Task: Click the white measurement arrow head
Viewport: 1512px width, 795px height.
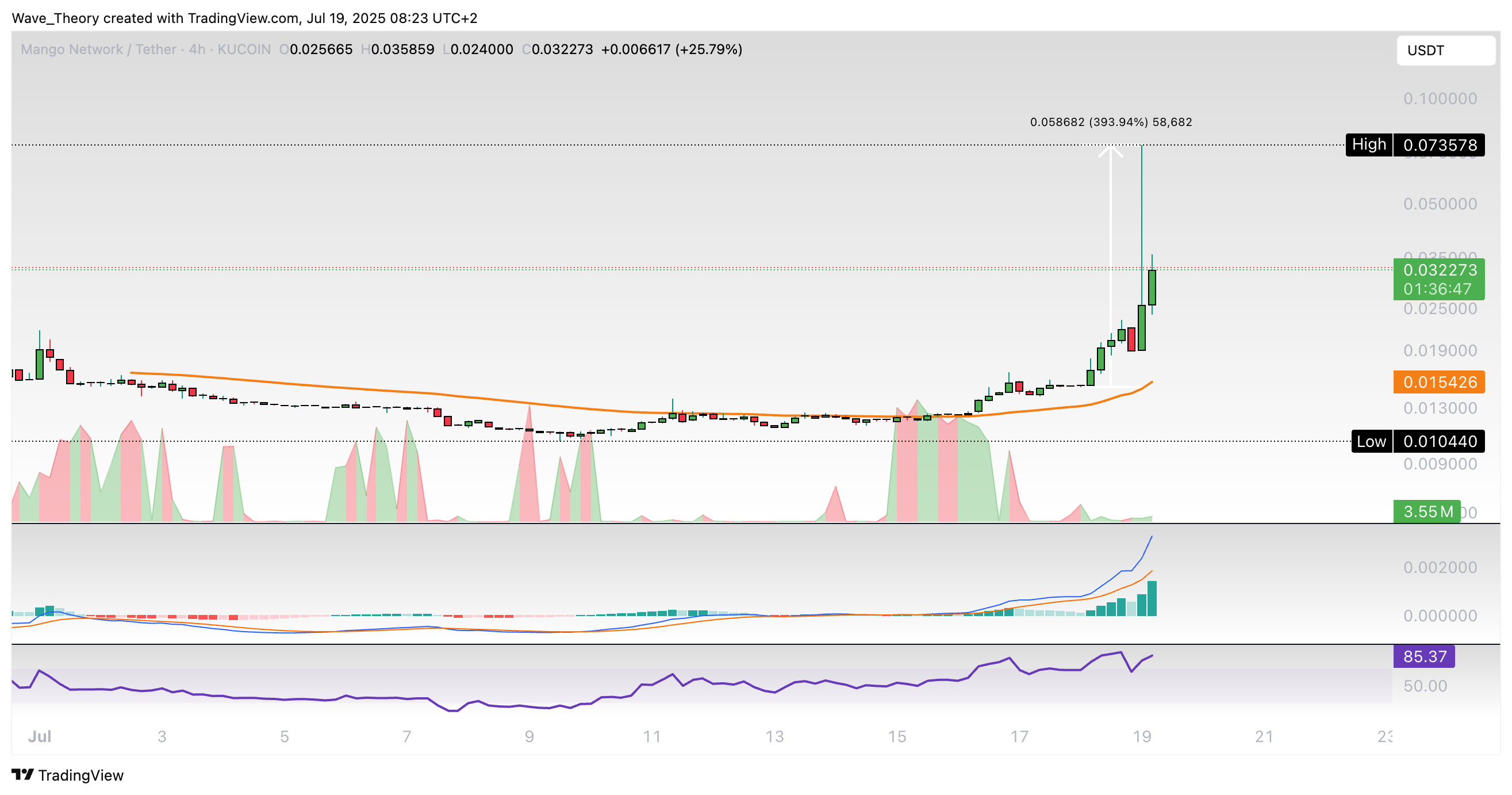Action: (x=1111, y=151)
